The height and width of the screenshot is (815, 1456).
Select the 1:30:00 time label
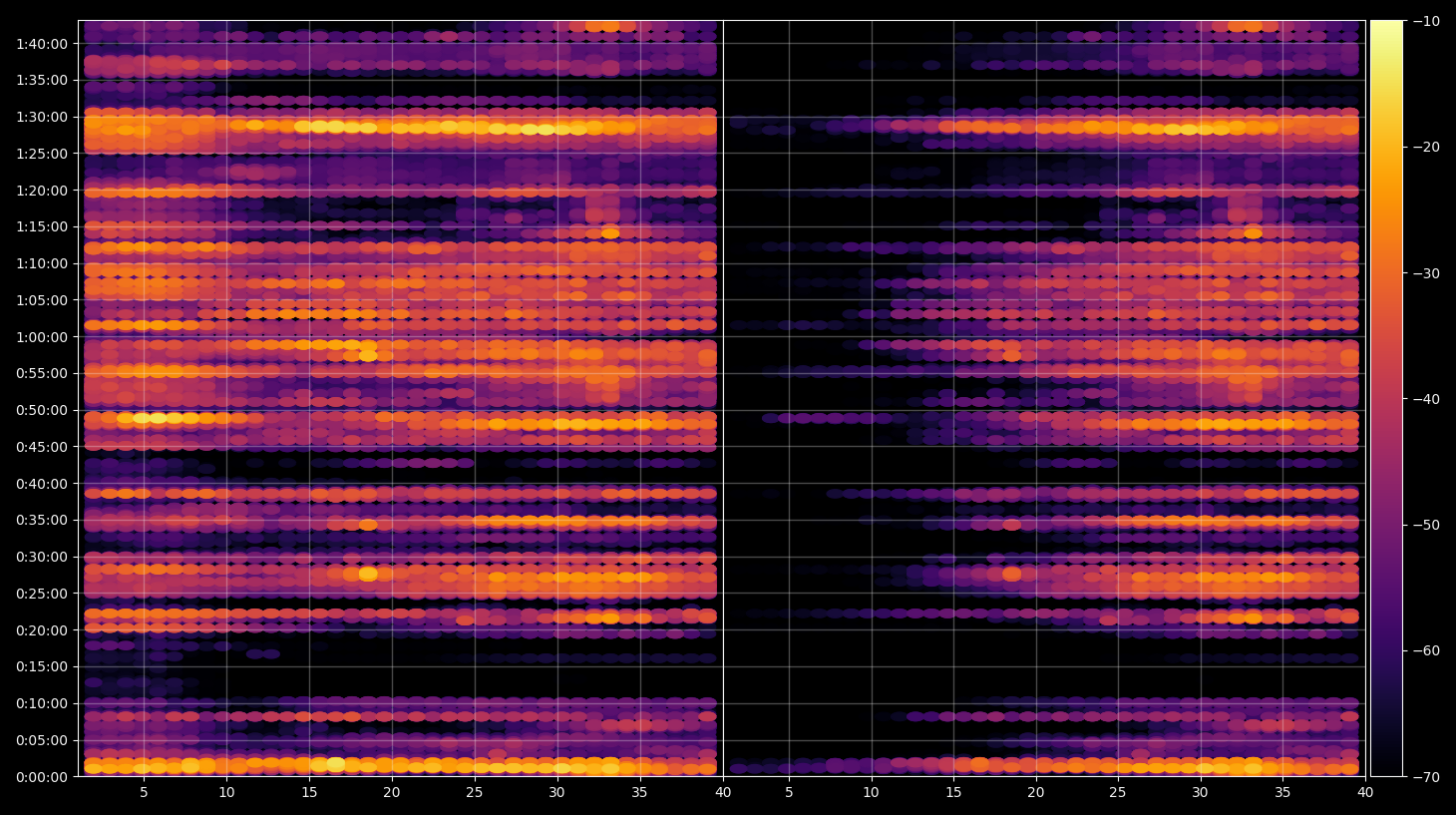[x=42, y=117]
